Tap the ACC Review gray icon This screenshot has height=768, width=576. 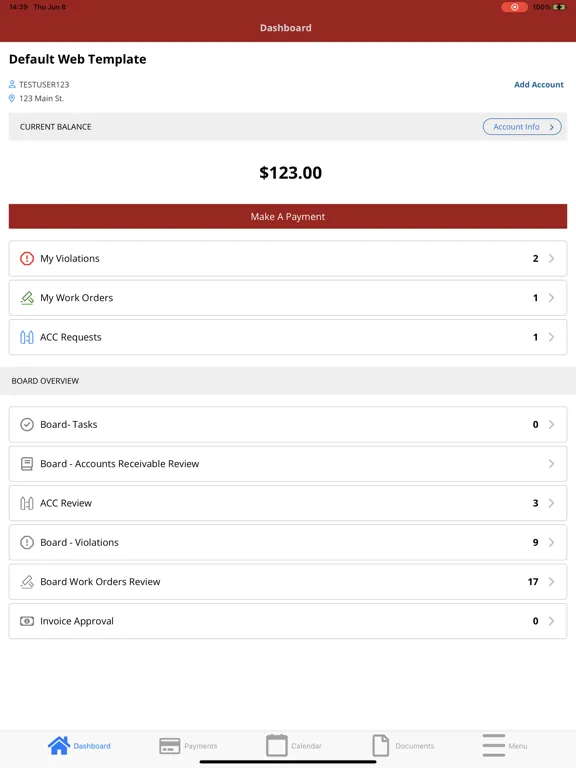click(26, 503)
